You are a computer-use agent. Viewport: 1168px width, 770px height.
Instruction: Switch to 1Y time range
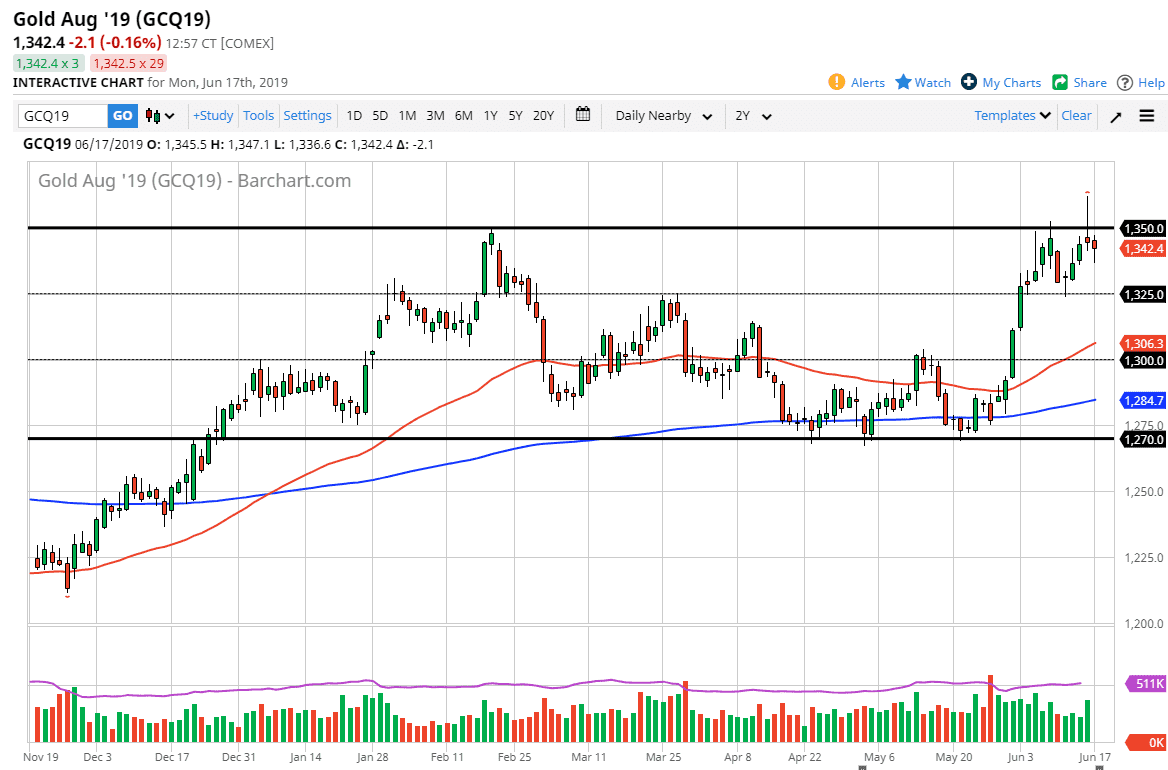pyautogui.click(x=490, y=115)
